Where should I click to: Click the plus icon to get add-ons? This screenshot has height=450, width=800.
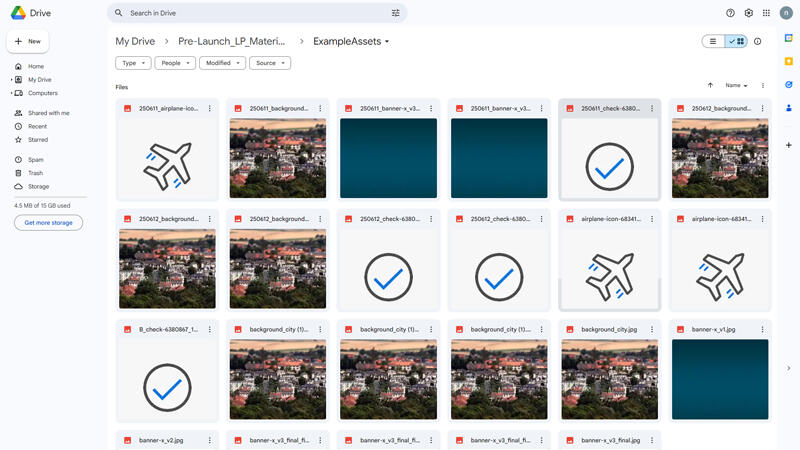pos(788,145)
